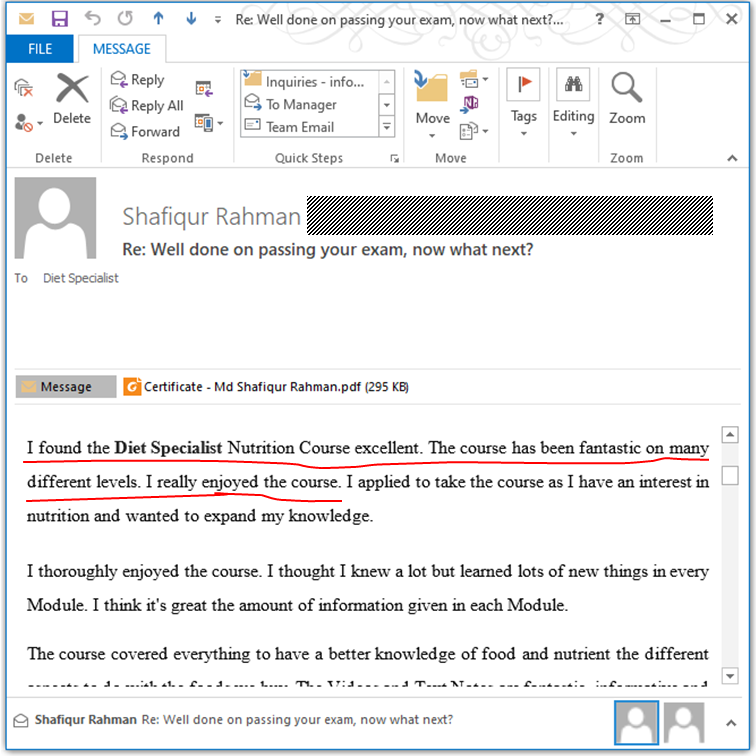Expand the Quick Steps gallery more arrow

(x=387, y=127)
